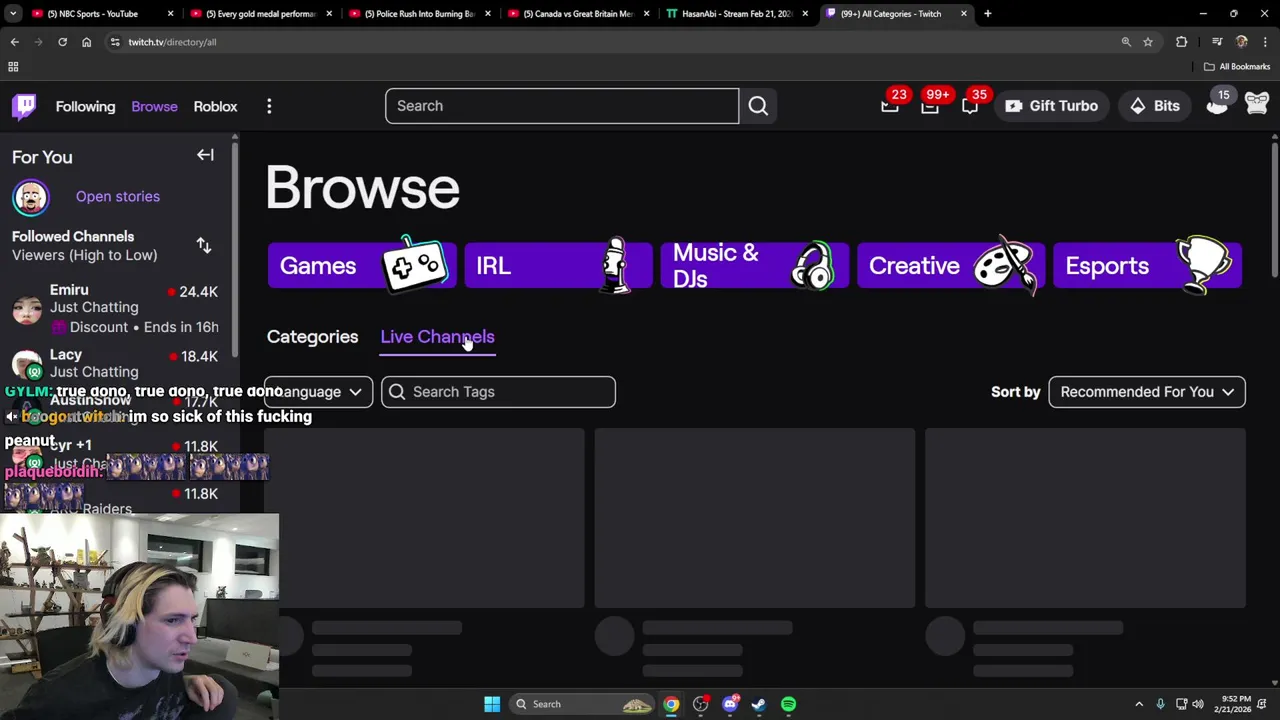This screenshot has height=720, width=1280.
Task: Open the Esports category card
Action: (x=1148, y=266)
